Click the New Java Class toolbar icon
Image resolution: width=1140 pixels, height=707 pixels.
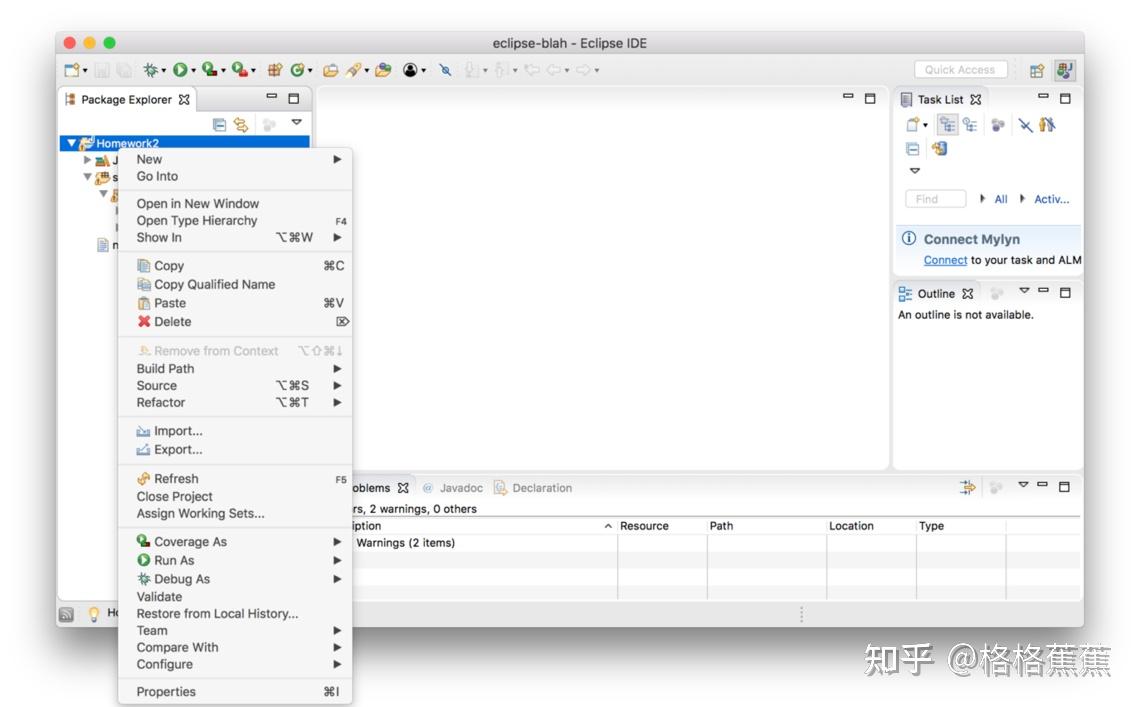click(297, 70)
